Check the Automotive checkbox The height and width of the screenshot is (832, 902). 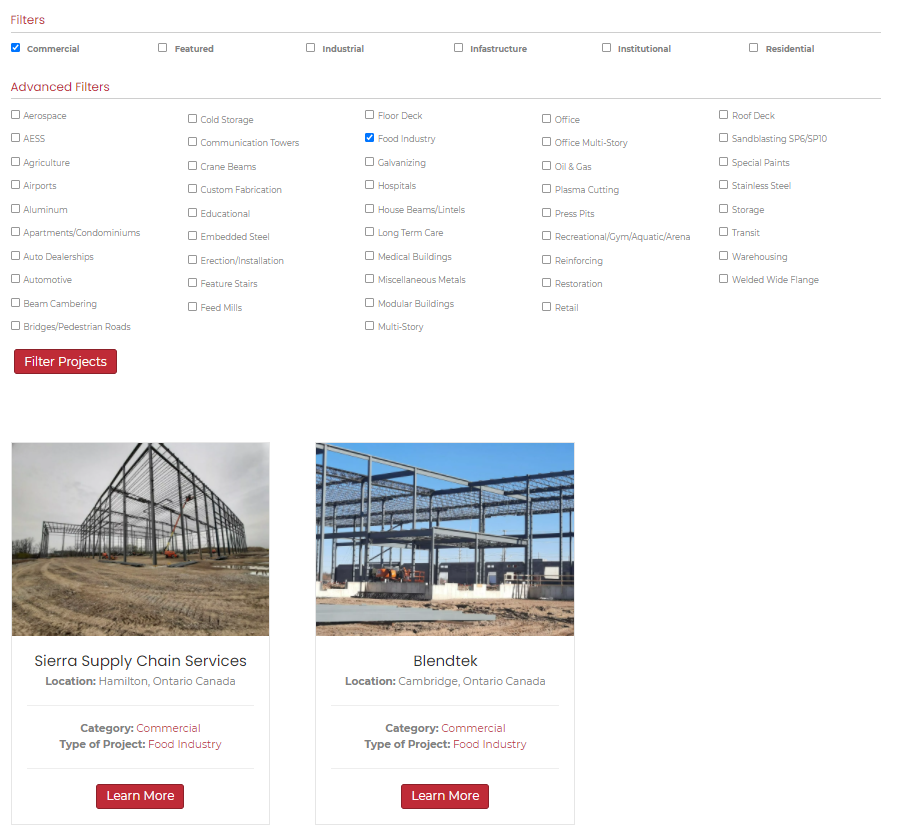pos(16,279)
